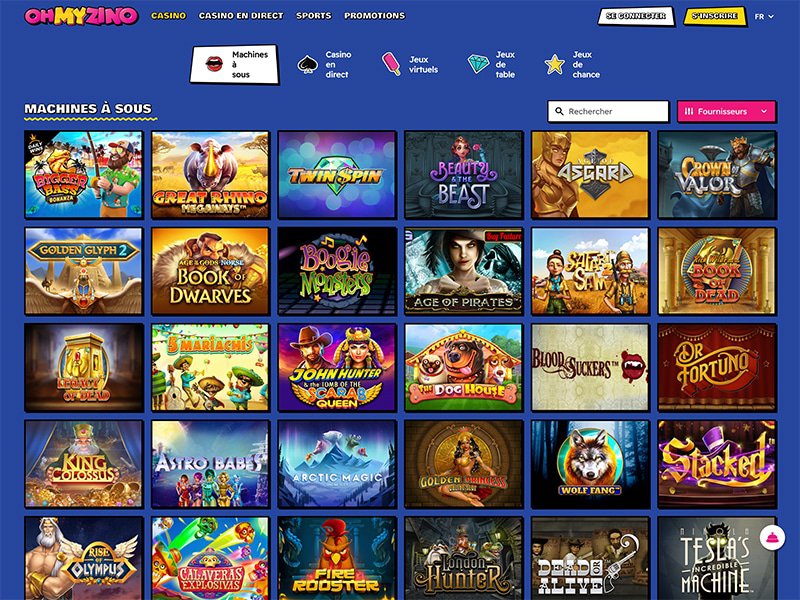Click the S'inscrire button

pyautogui.click(x=714, y=16)
